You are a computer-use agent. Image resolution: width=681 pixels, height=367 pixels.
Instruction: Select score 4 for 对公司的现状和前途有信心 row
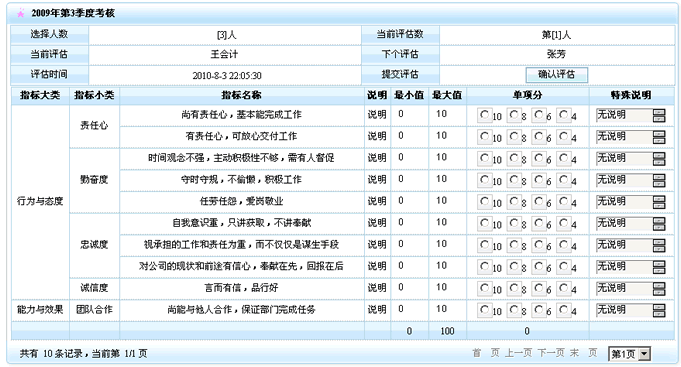[x=563, y=266]
